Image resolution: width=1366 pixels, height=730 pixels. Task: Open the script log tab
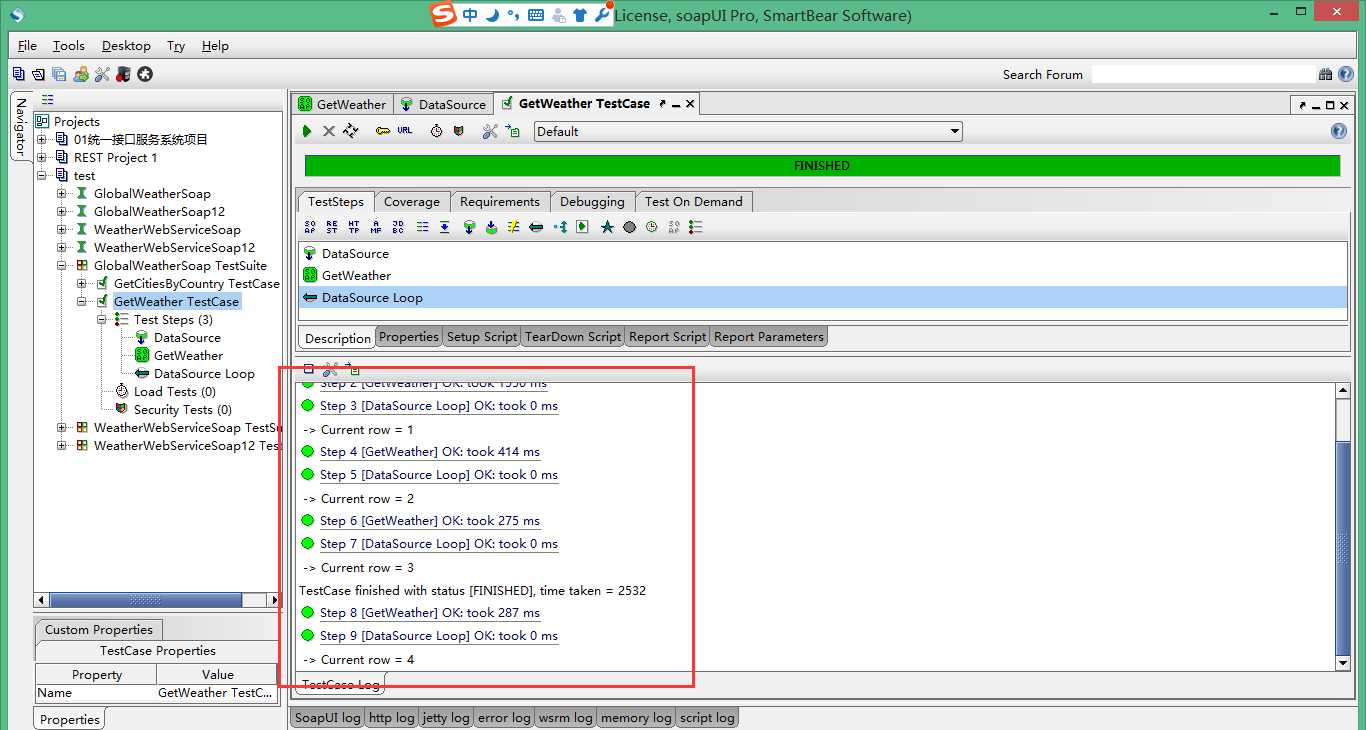pyautogui.click(x=707, y=717)
